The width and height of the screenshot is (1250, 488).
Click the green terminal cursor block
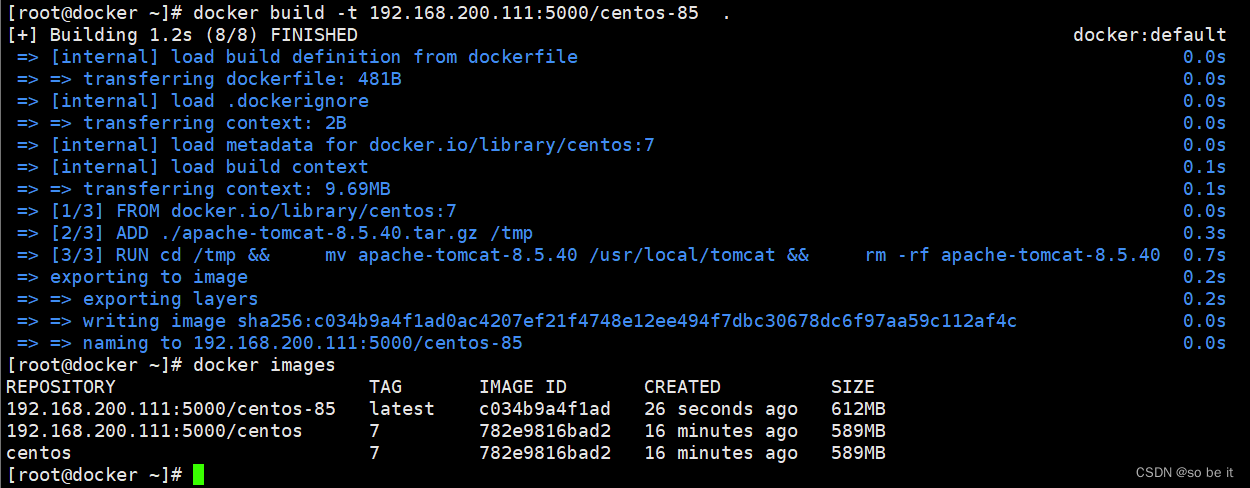pyautogui.click(x=199, y=475)
